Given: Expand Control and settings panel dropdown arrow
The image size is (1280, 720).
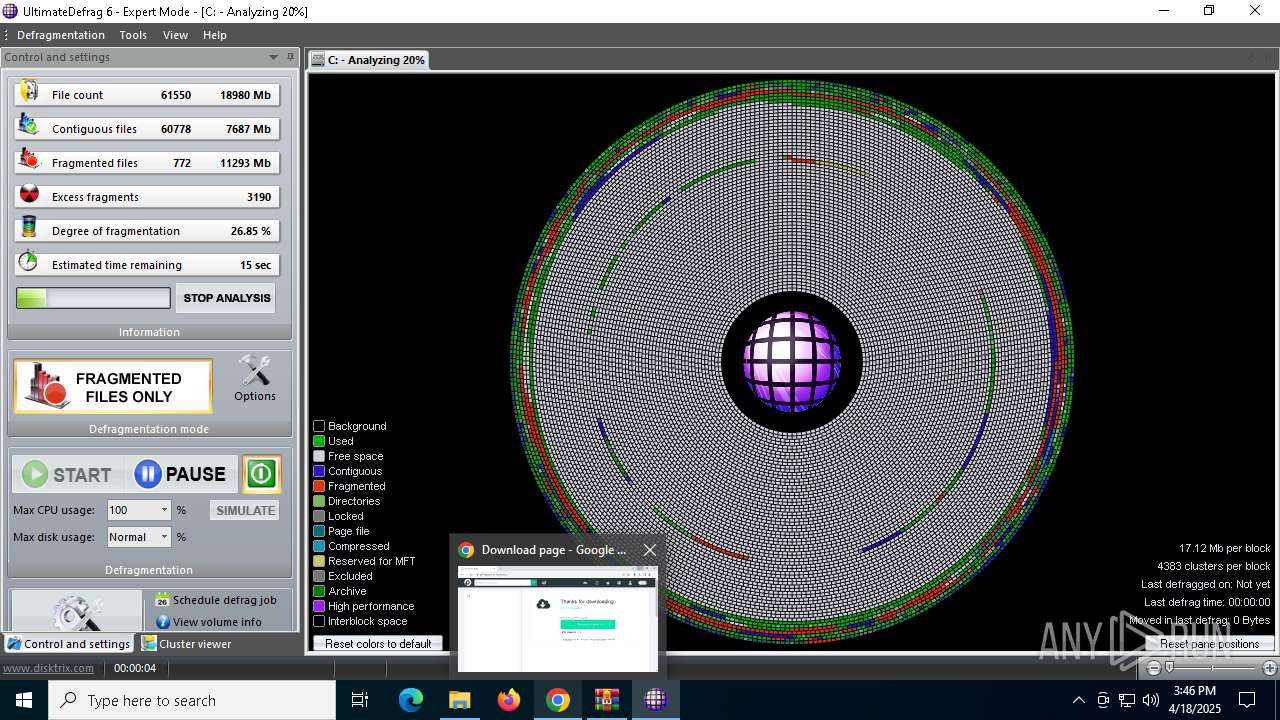Looking at the screenshot, I should tap(273, 57).
